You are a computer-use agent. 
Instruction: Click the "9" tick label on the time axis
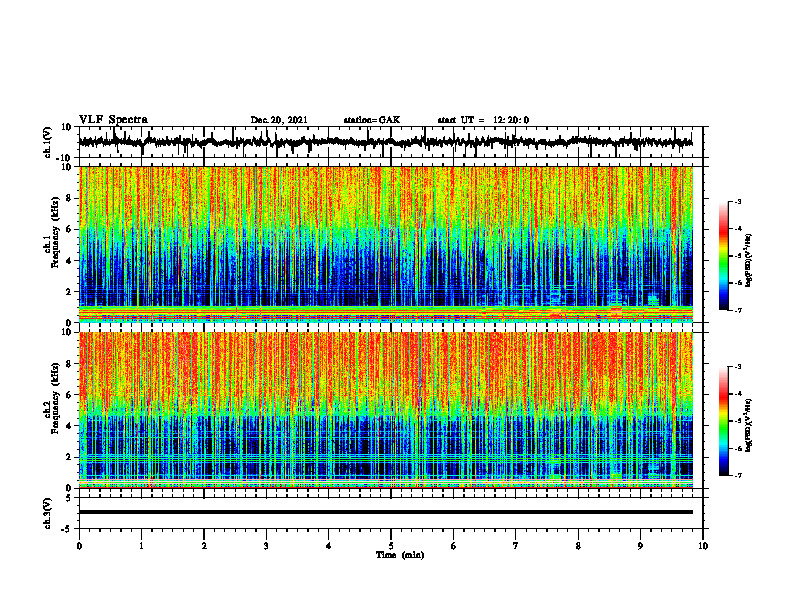click(x=640, y=546)
